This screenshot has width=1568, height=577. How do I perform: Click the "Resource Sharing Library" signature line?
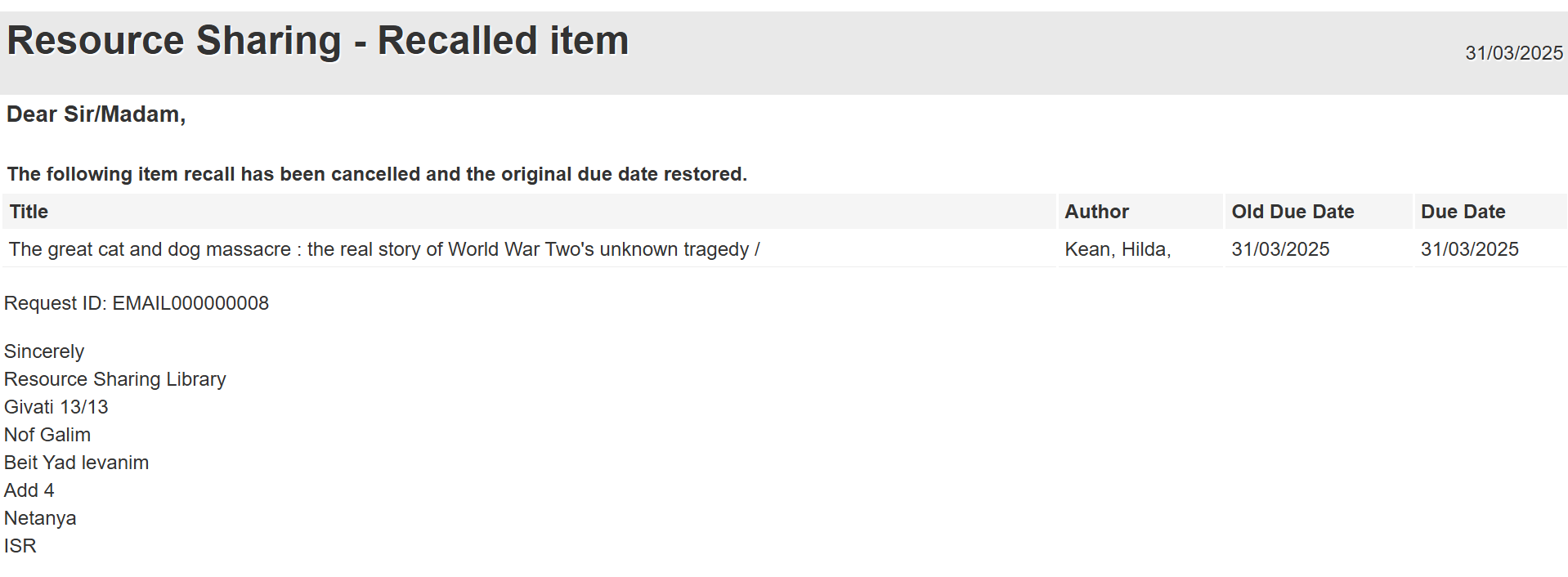tap(115, 379)
